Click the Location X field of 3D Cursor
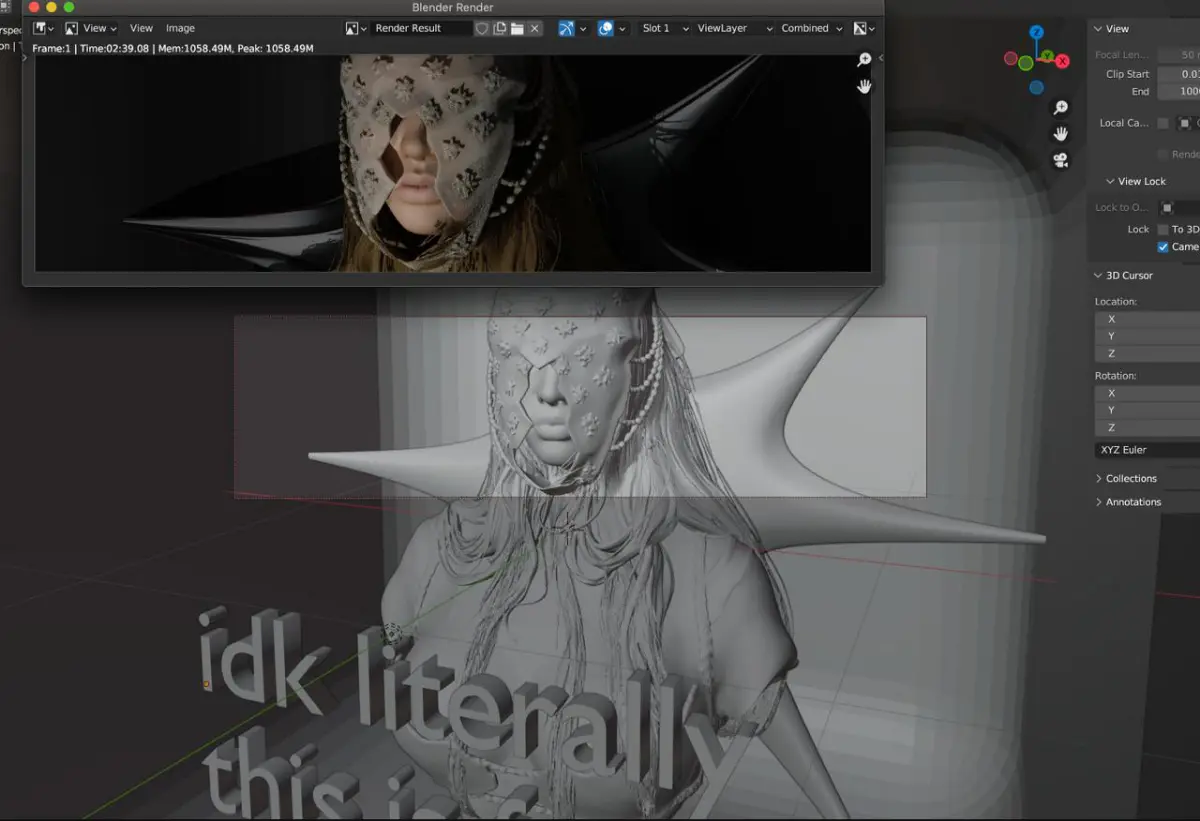This screenshot has height=821, width=1200. tap(1147, 319)
